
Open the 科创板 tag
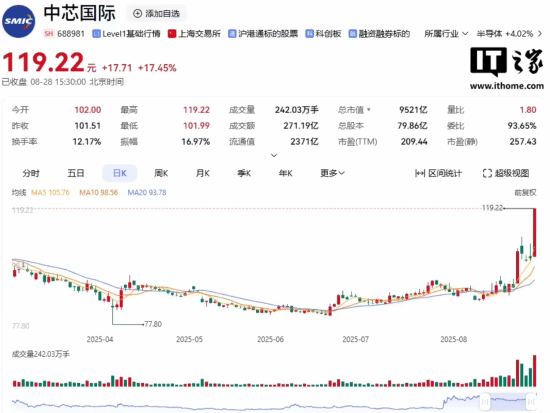(323, 34)
